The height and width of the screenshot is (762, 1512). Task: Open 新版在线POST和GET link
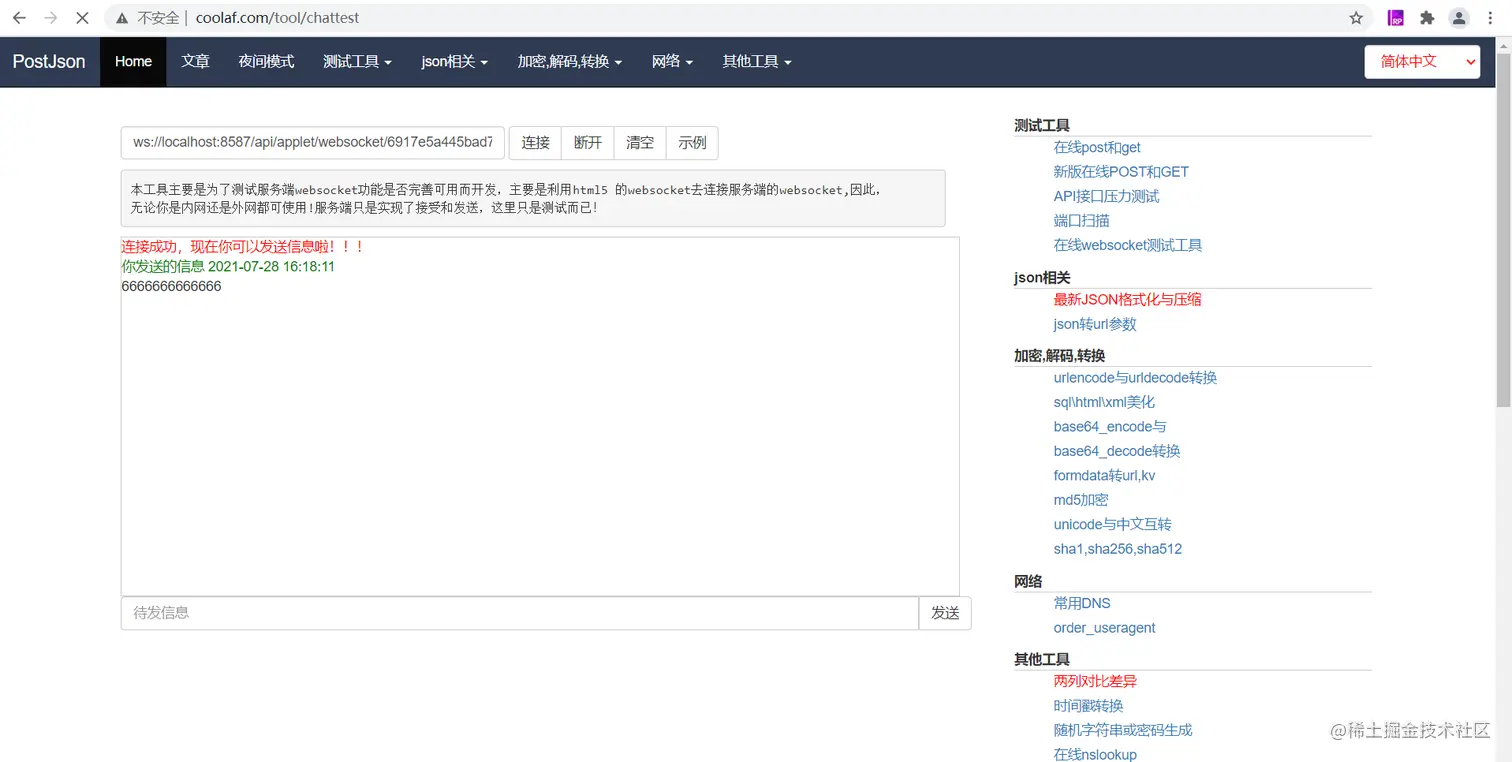pos(1121,172)
